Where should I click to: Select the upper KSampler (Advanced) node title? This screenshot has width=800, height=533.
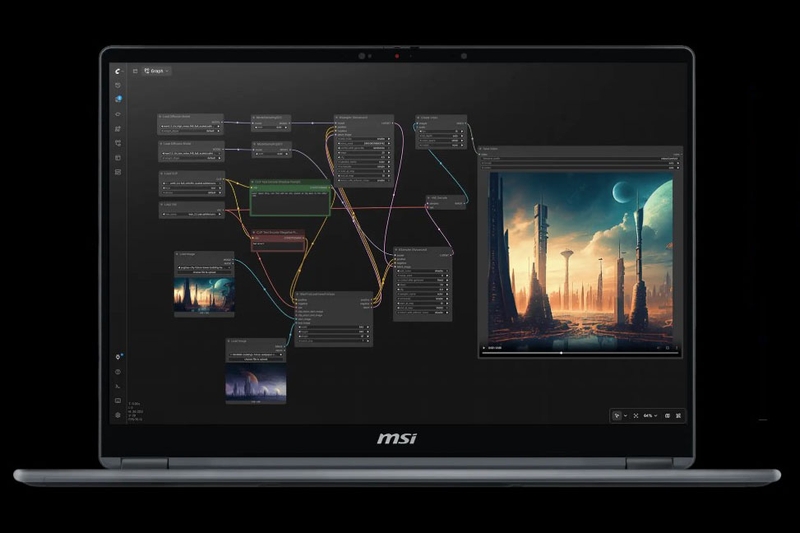point(353,117)
